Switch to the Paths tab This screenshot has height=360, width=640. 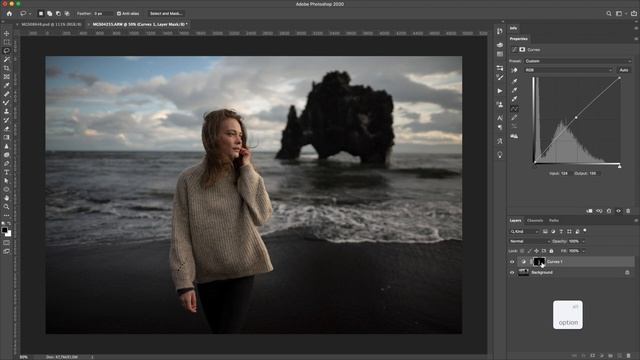pos(554,220)
